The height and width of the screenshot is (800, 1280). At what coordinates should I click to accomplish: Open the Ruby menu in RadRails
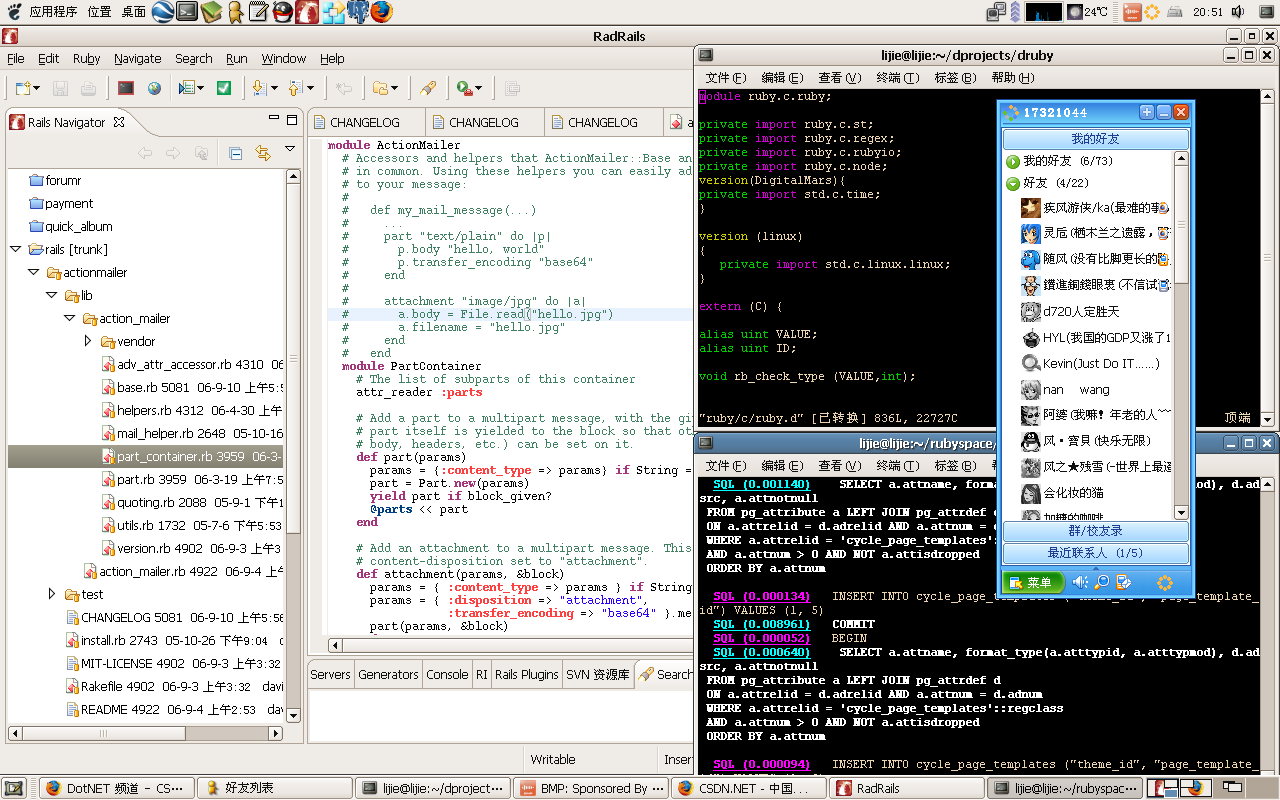pos(87,58)
